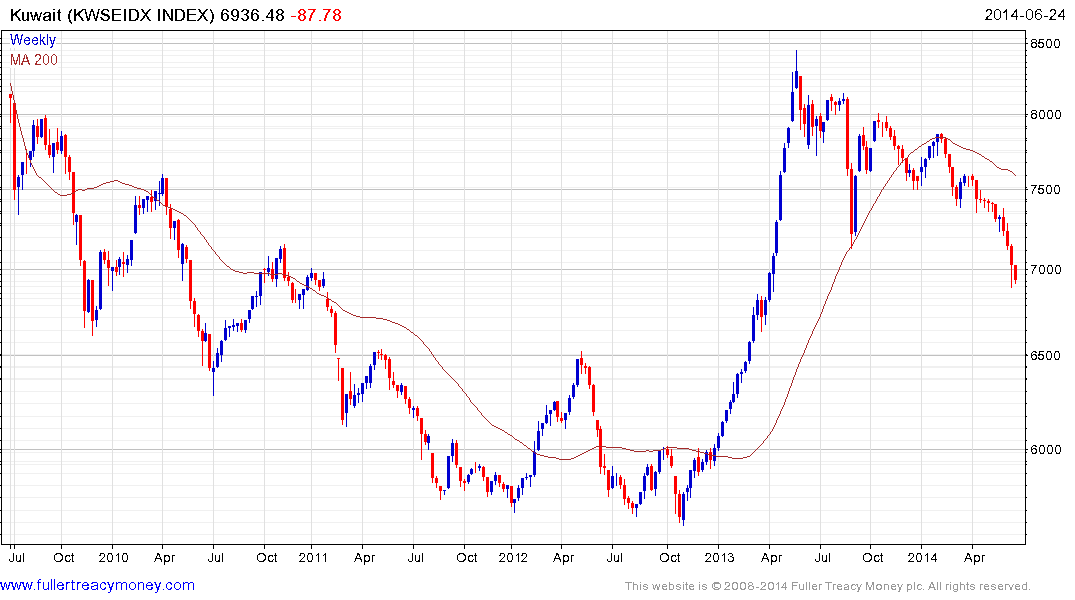This screenshot has height=600, width=1075.
Task: Click the date 2014-06-24
Action: (x=1025, y=15)
